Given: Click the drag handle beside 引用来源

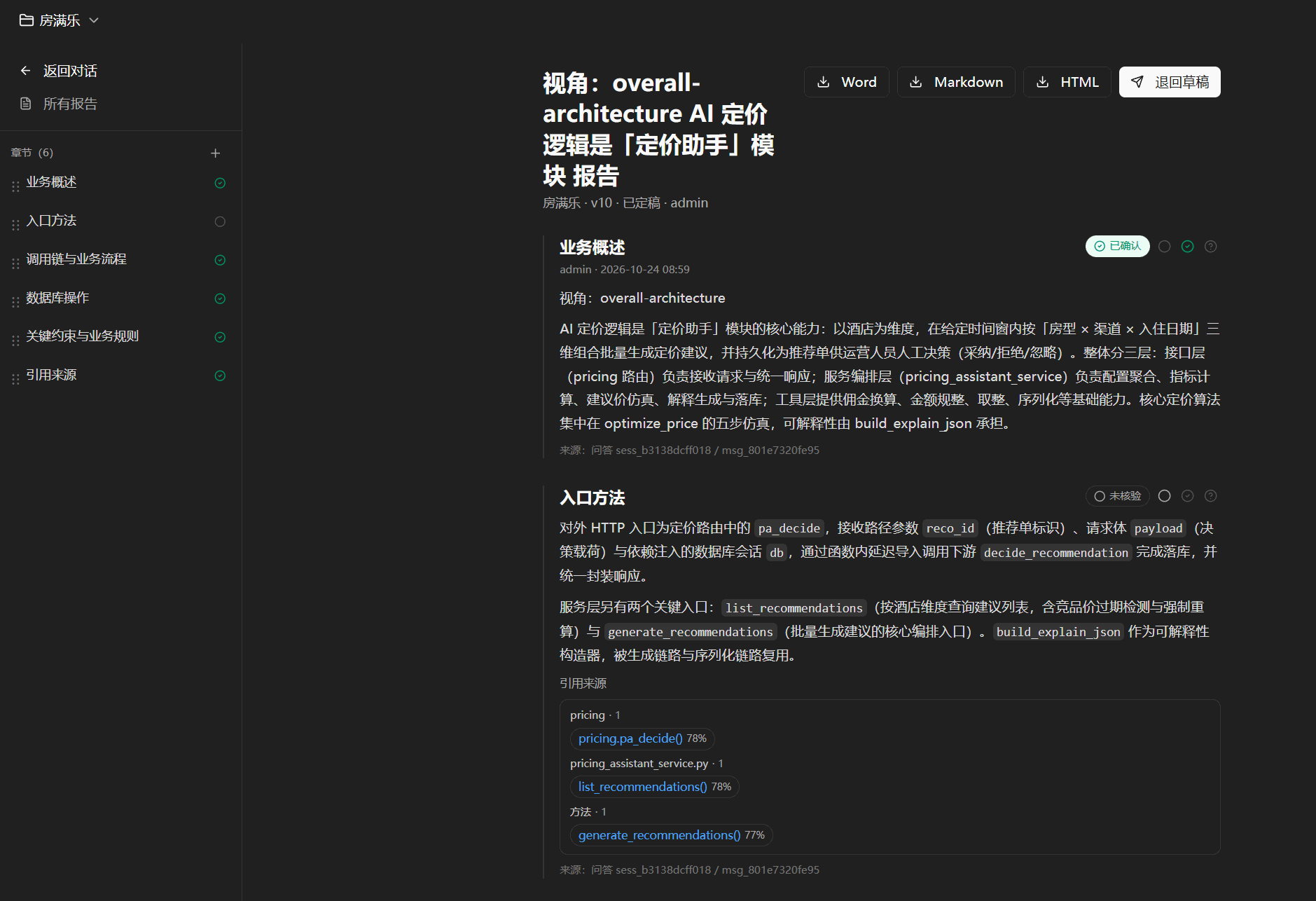Looking at the screenshot, I should (x=15, y=379).
